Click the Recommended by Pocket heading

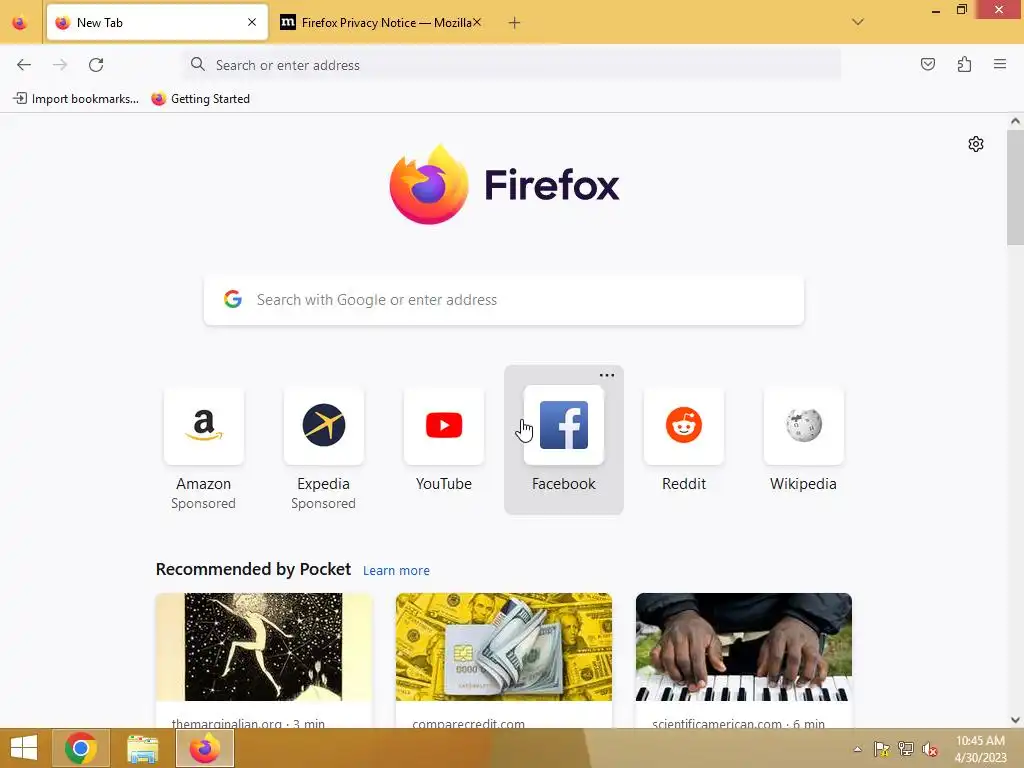click(x=253, y=569)
